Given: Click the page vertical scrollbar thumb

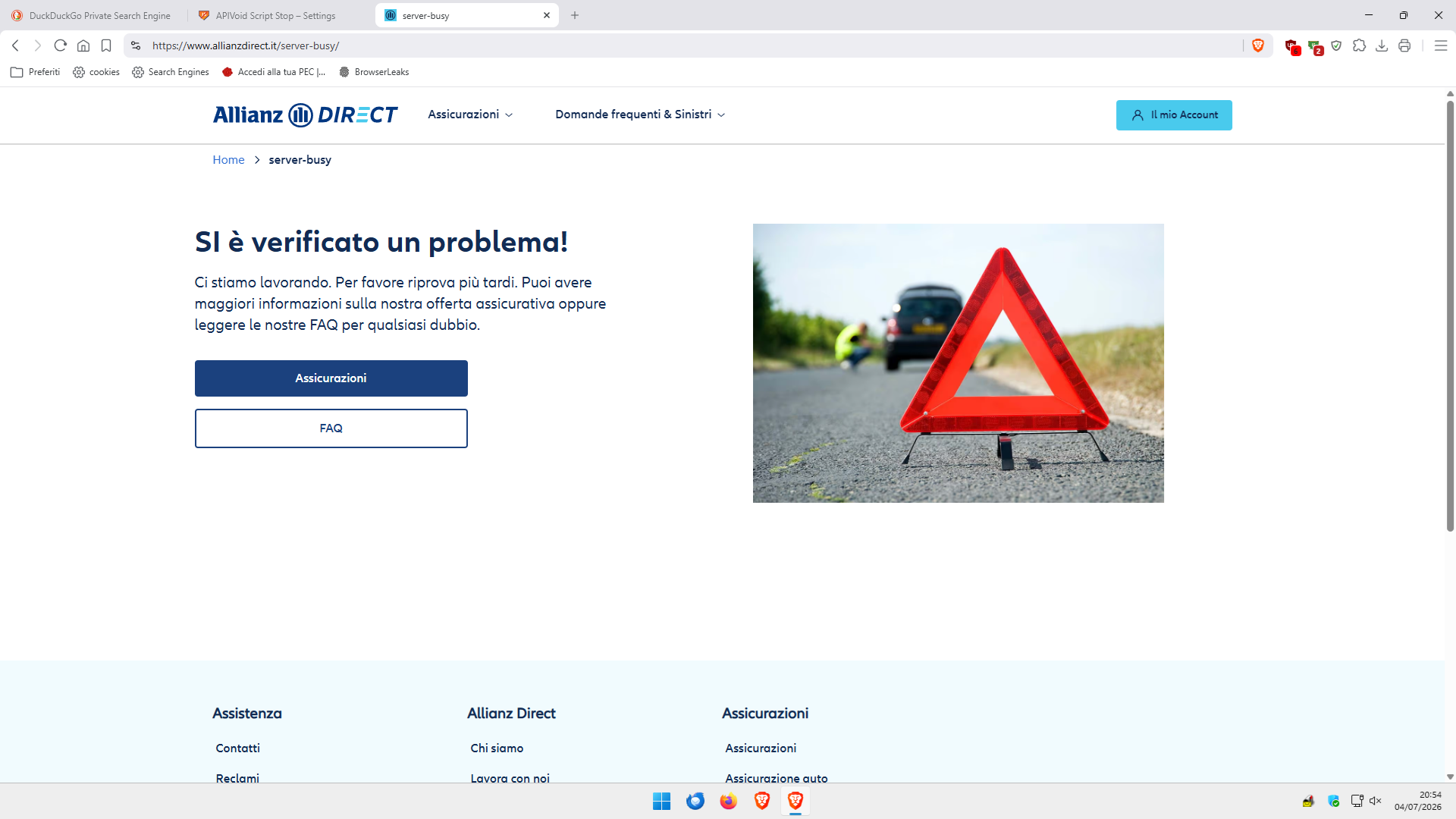Looking at the screenshot, I should coord(1450,315).
